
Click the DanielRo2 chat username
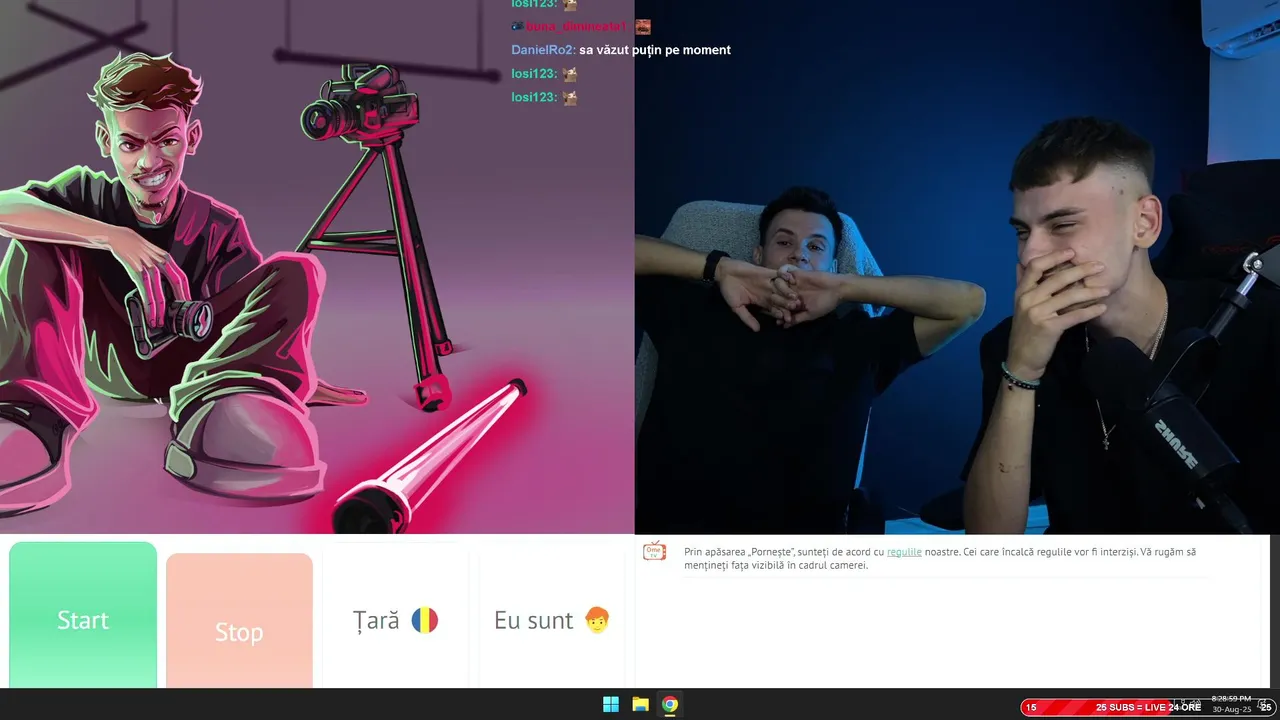[x=542, y=50]
